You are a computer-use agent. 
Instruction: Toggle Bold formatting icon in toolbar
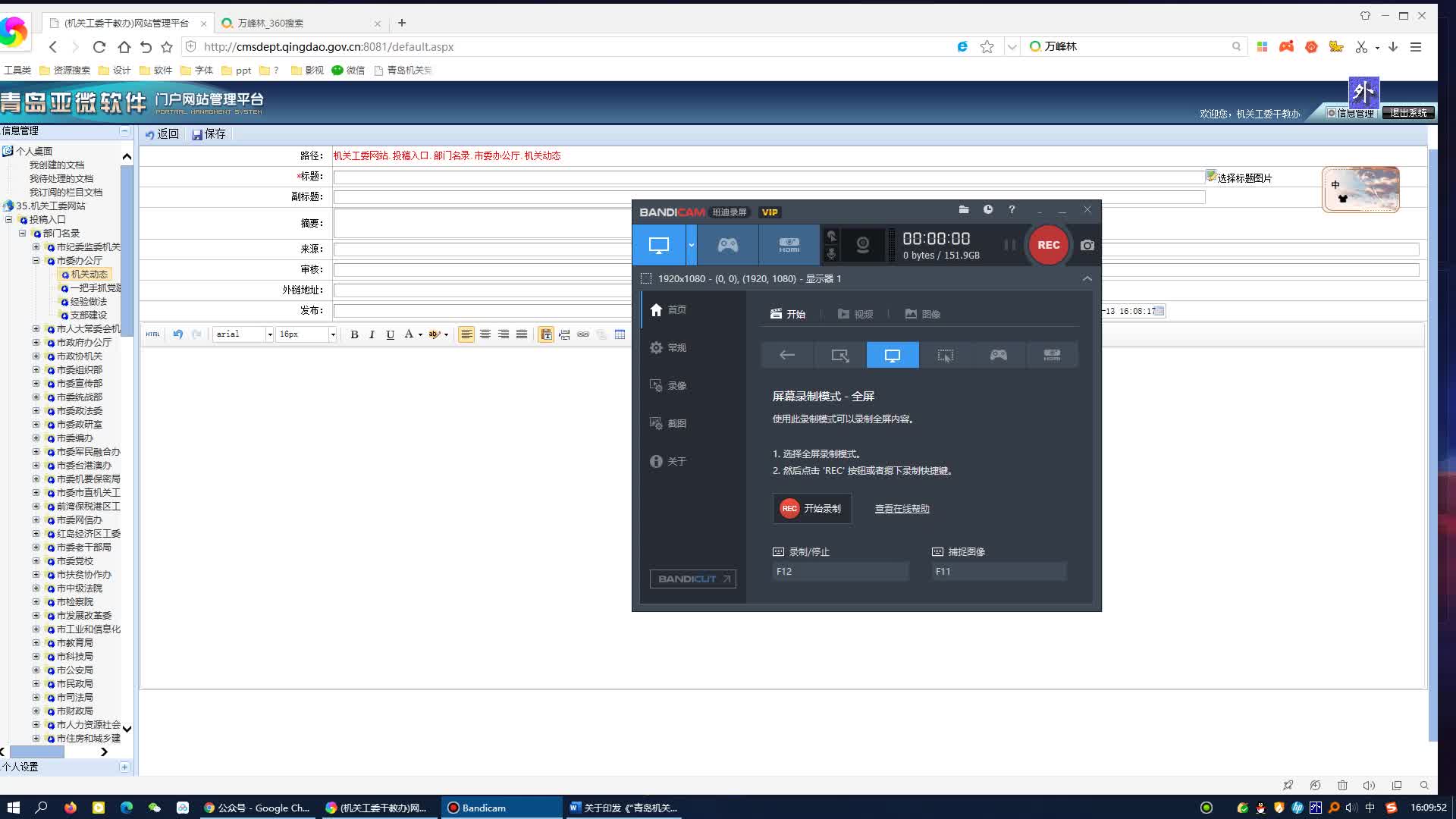[x=355, y=334]
